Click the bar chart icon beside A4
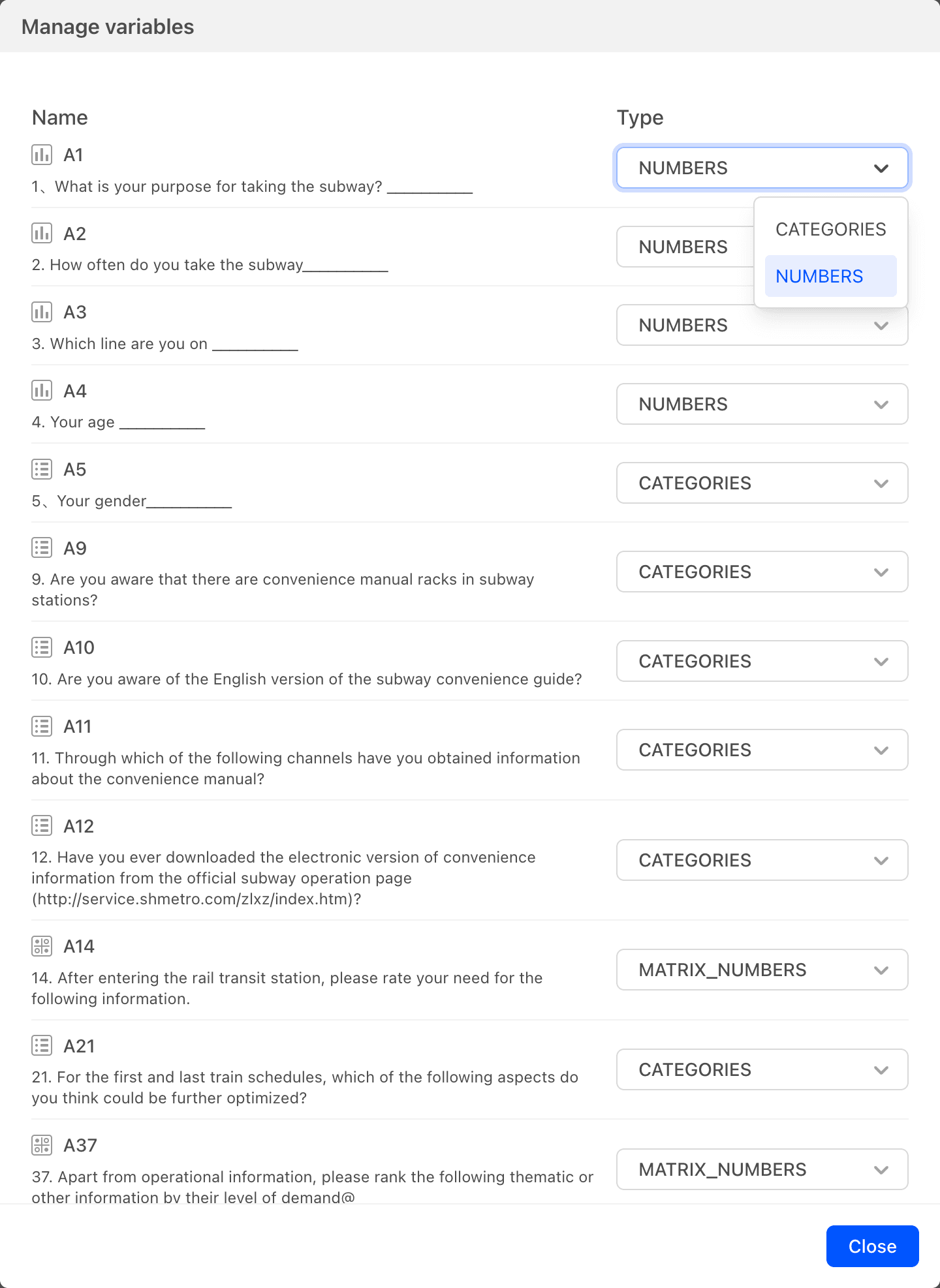Viewport: 940px width, 1288px height. [42, 391]
